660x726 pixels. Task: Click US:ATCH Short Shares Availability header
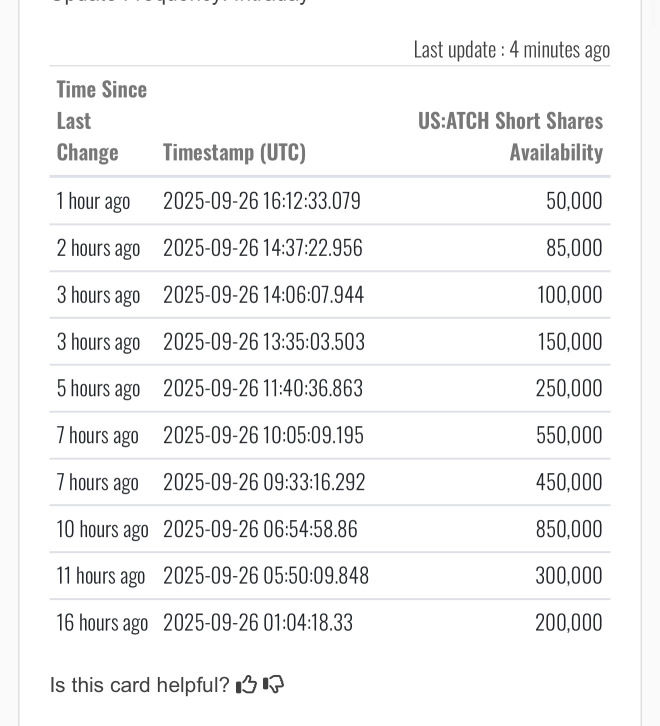click(510, 136)
